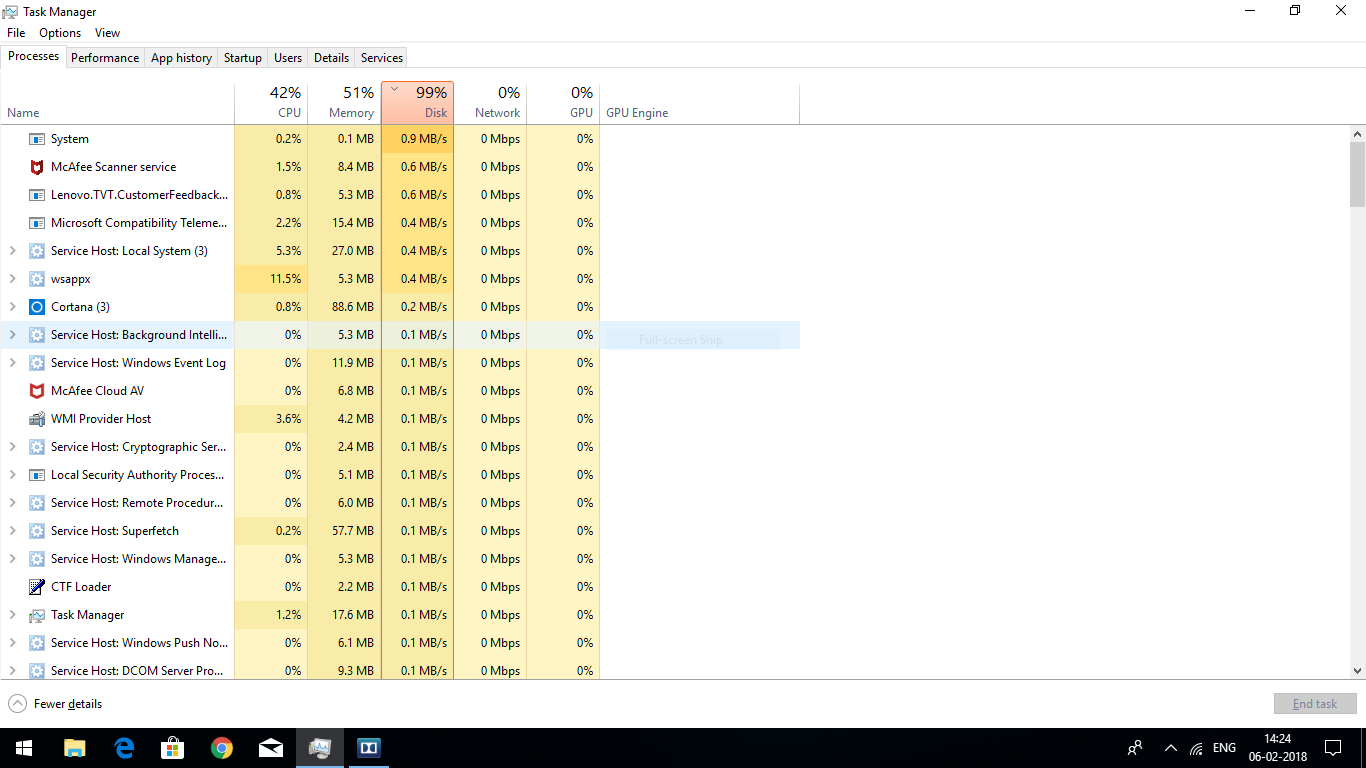Select Microsoft Compatibility Telemetry process row
Image resolution: width=1366 pixels, height=768 pixels.
coord(300,223)
